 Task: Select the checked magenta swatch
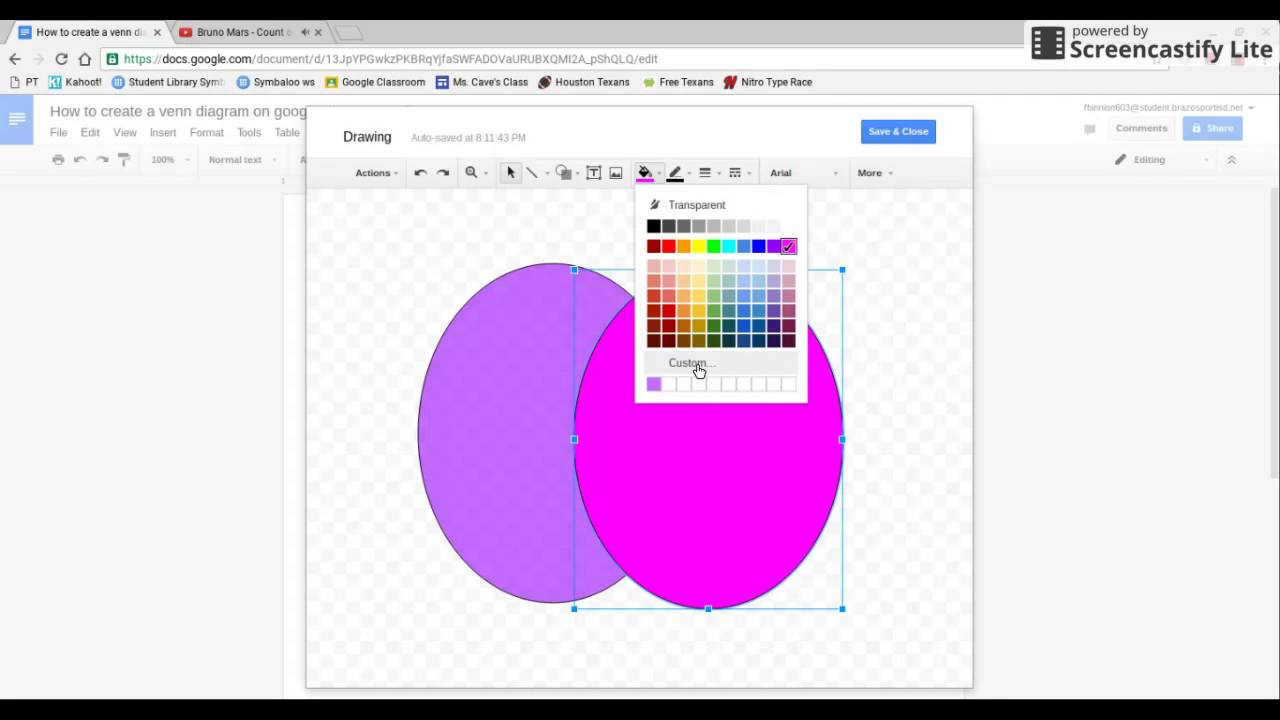tap(789, 247)
